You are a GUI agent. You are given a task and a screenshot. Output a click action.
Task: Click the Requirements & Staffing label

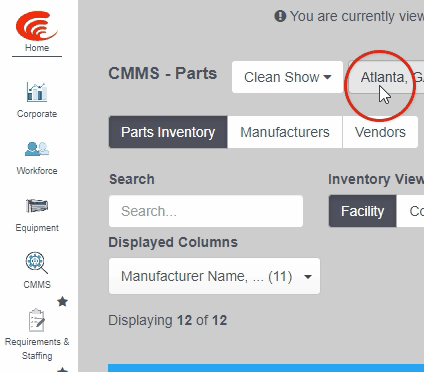(37, 349)
